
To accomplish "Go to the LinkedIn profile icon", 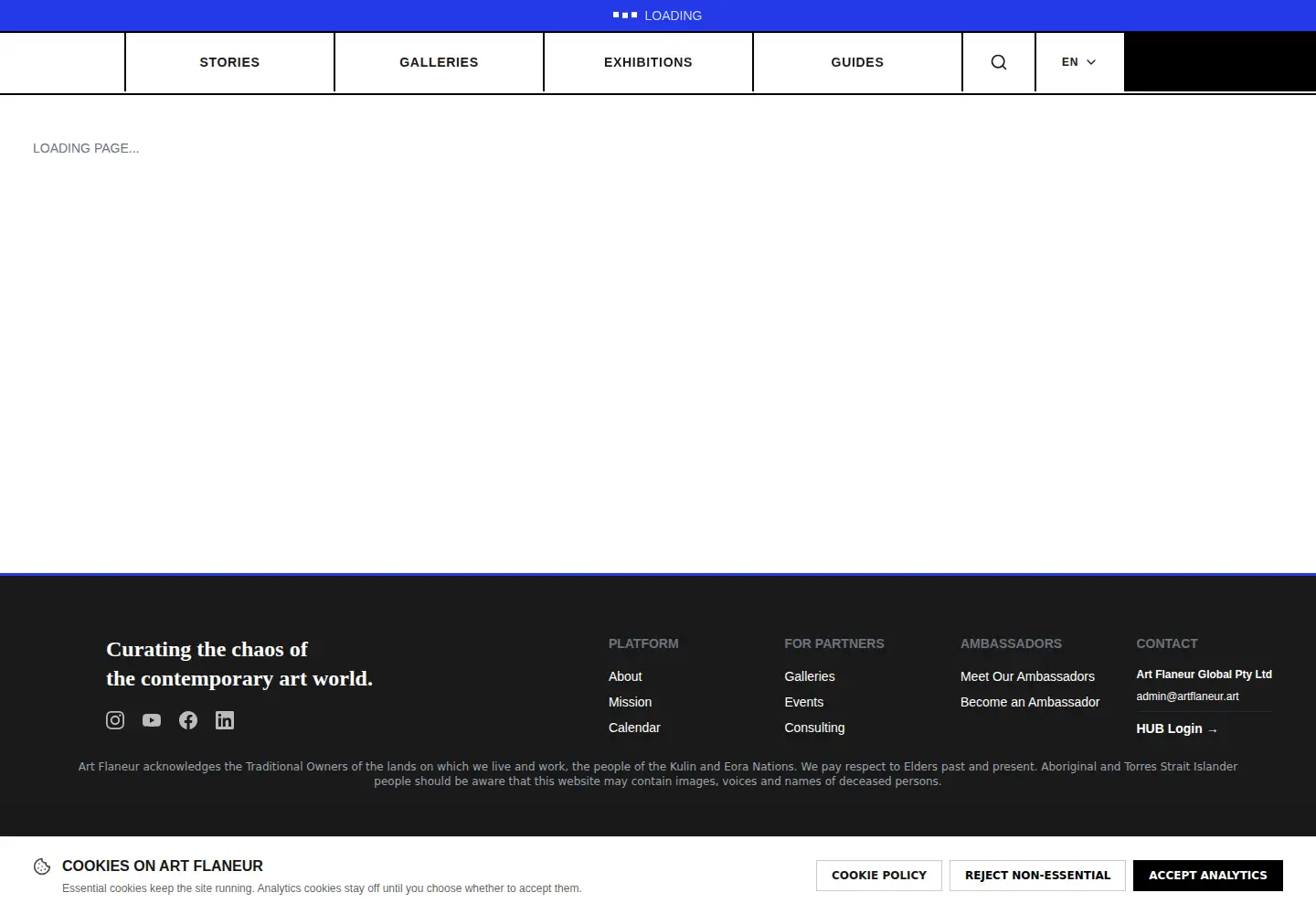I will coord(225,720).
